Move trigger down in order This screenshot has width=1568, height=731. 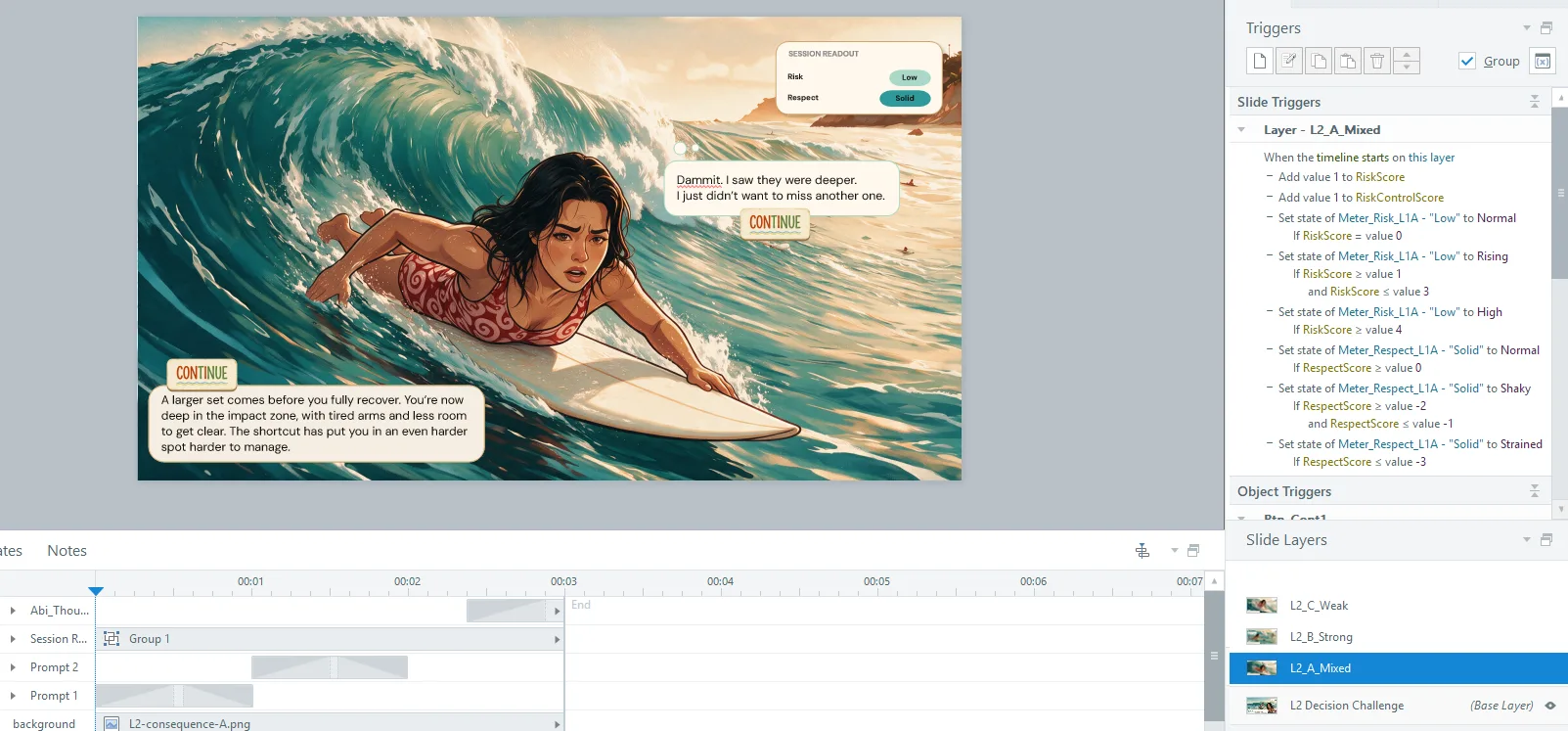click(1407, 68)
